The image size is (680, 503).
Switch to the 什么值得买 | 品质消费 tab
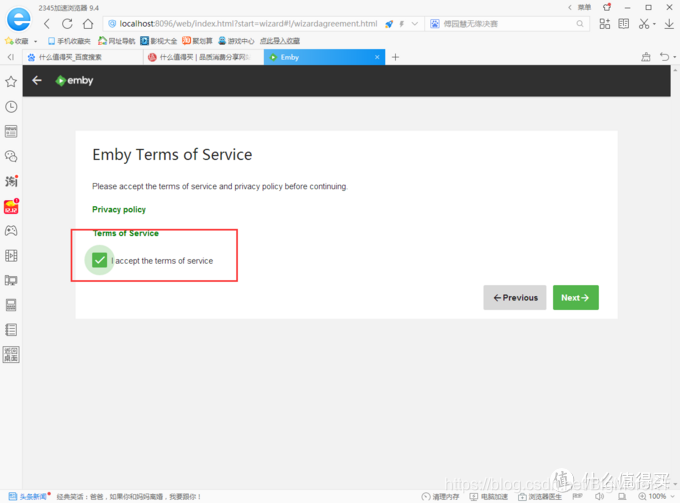pyautogui.click(x=203, y=57)
